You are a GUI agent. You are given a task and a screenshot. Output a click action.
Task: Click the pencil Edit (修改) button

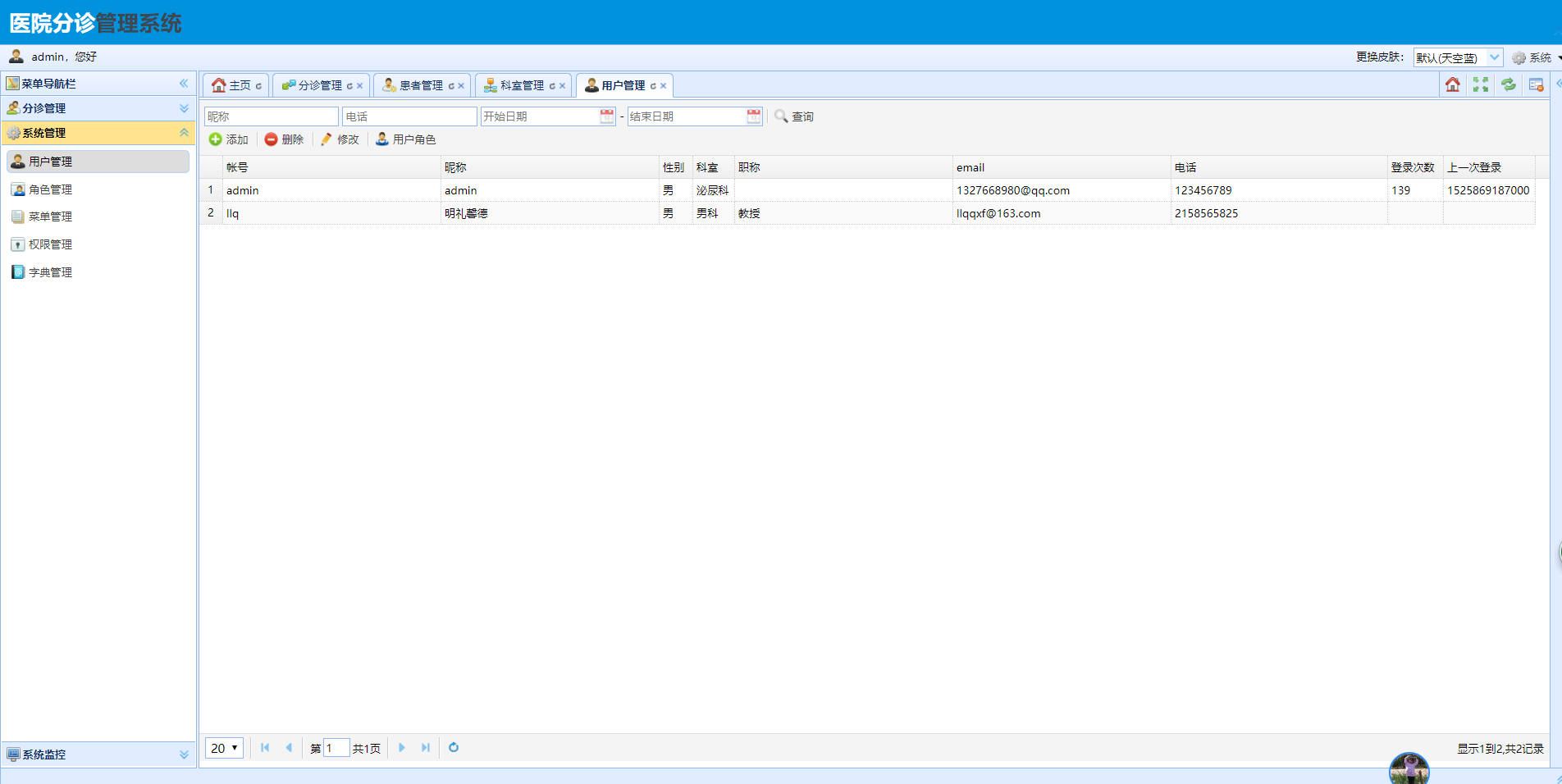(x=340, y=139)
